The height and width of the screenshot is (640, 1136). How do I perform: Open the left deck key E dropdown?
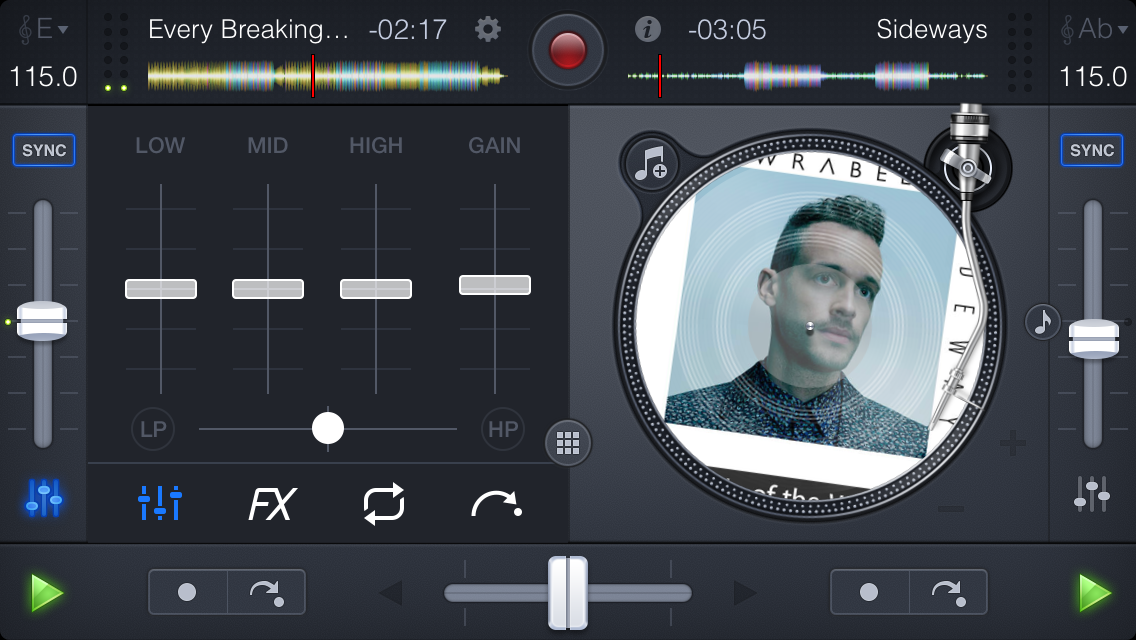point(43,29)
